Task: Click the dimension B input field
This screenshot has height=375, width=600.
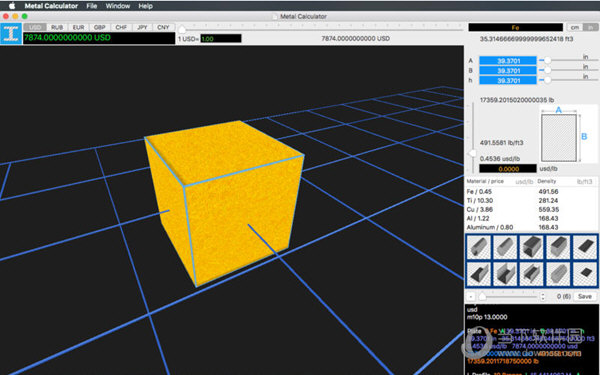Action: tap(508, 70)
